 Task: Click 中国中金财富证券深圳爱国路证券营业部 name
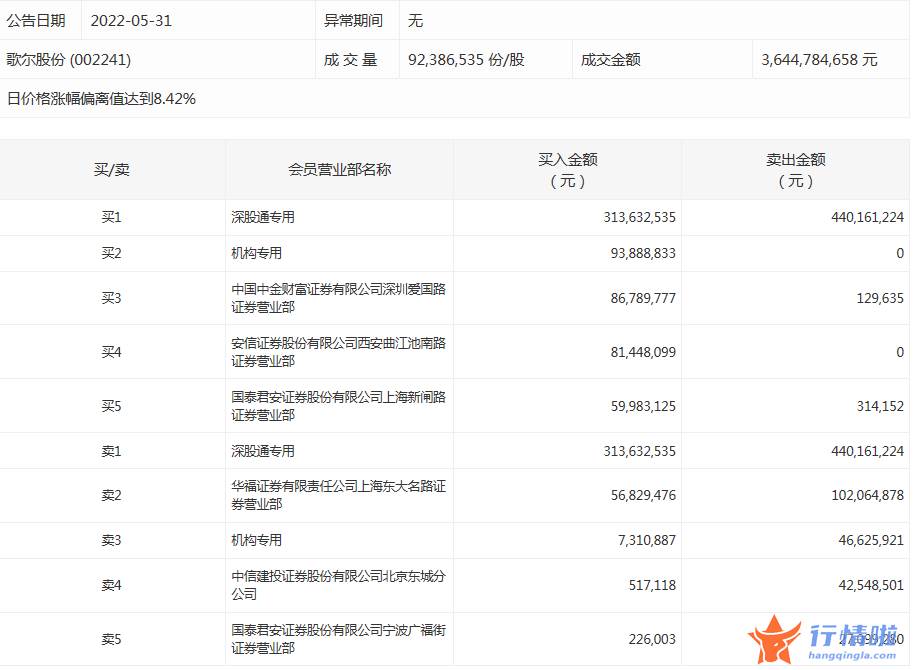click(x=338, y=298)
